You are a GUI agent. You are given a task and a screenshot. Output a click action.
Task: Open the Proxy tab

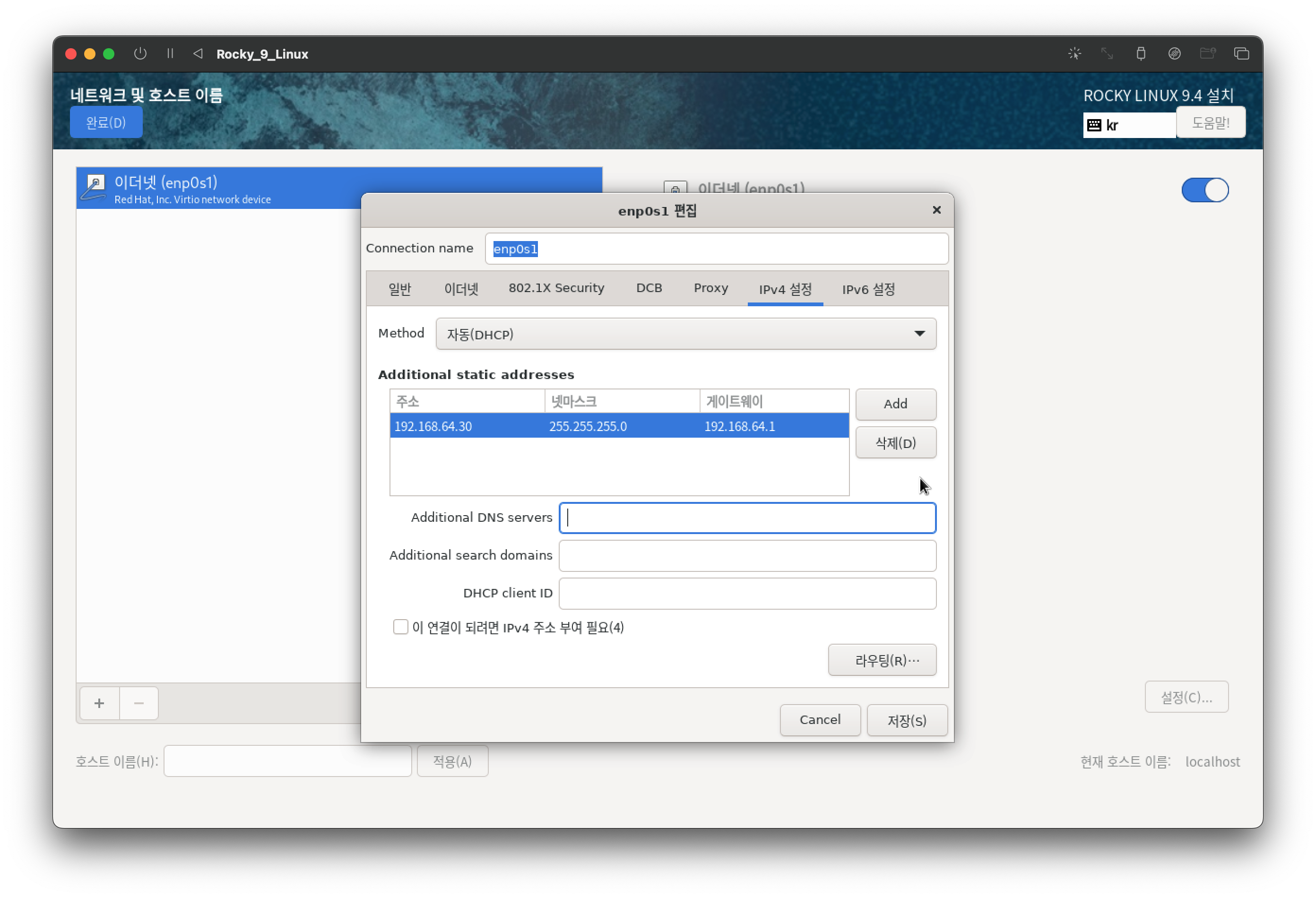click(x=710, y=289)
